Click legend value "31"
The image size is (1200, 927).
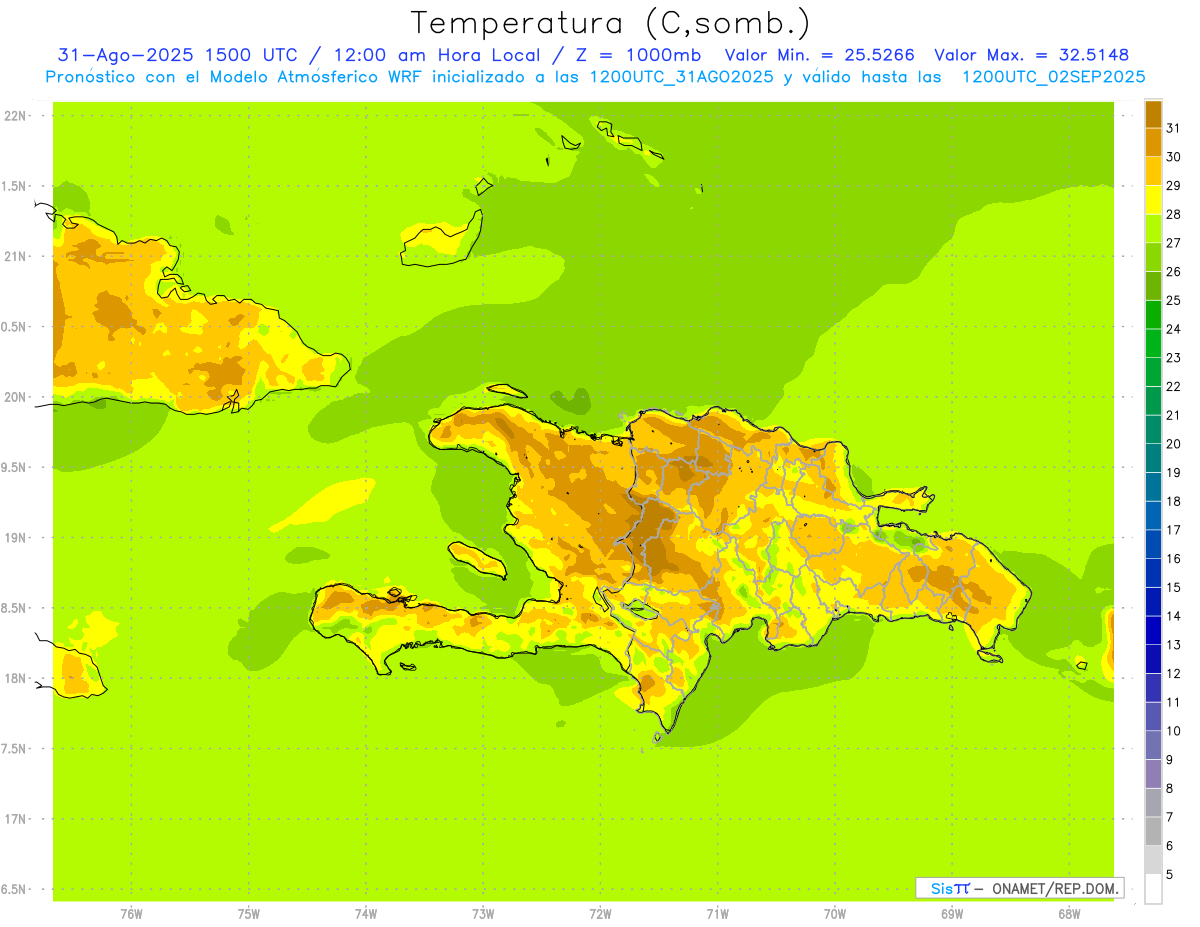1173,128
